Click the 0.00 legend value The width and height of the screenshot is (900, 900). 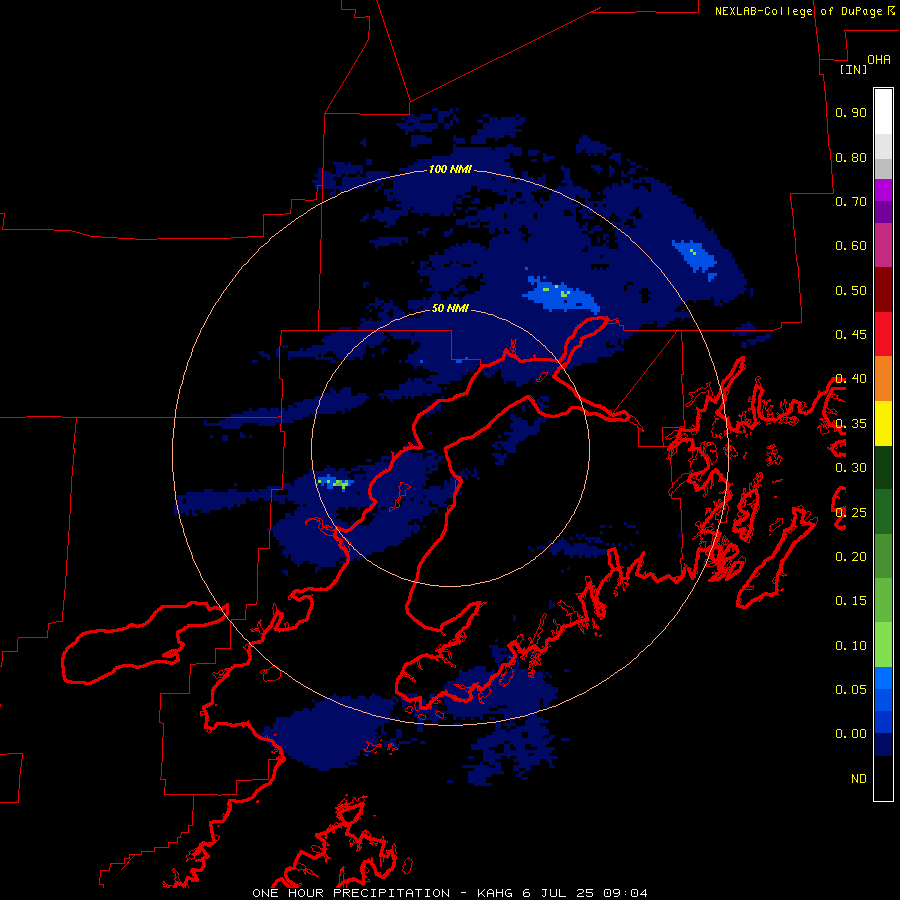point(851,734)
